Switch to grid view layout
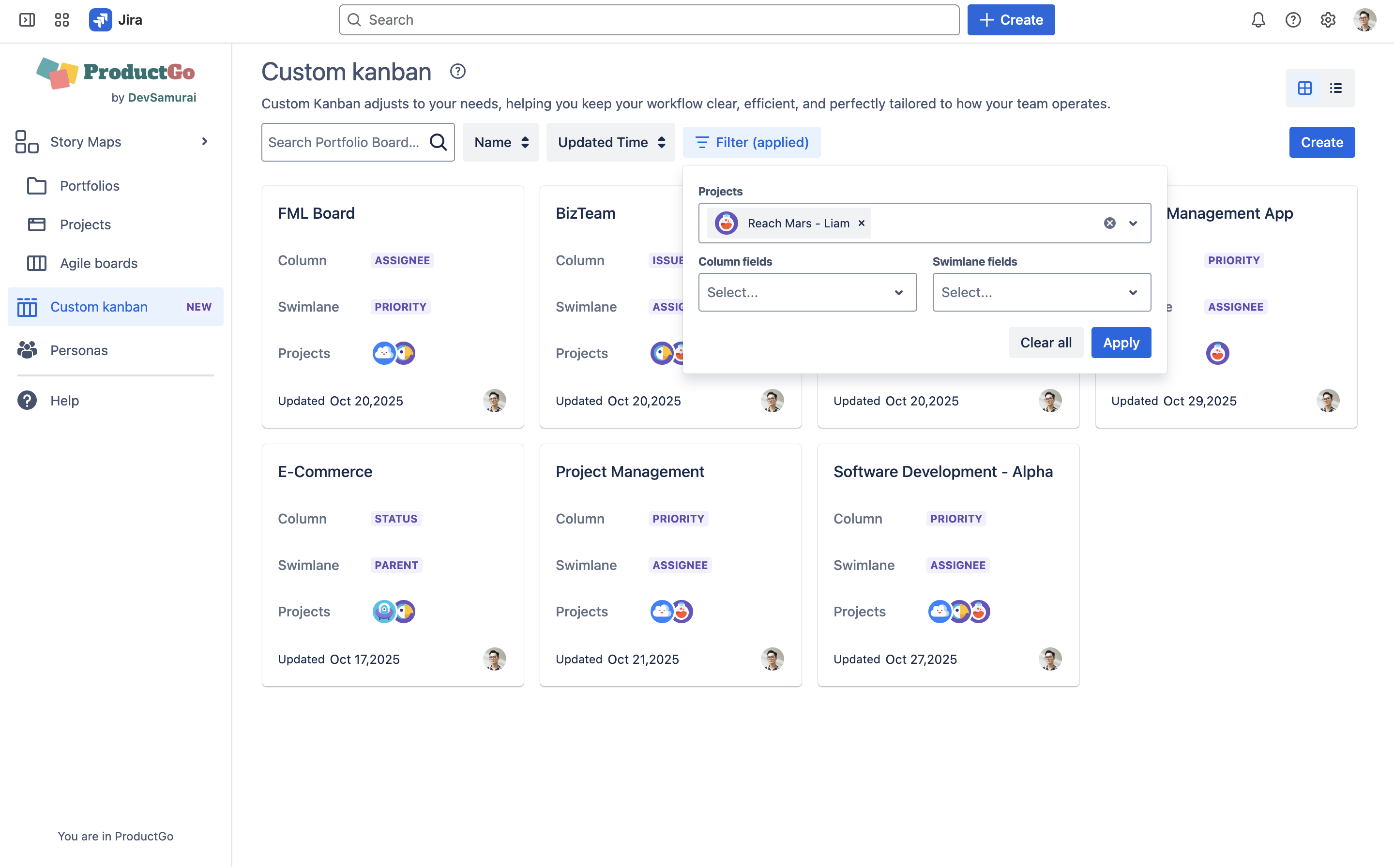The height and width of the screenshot is (868, 1394). pos(1304,88)
